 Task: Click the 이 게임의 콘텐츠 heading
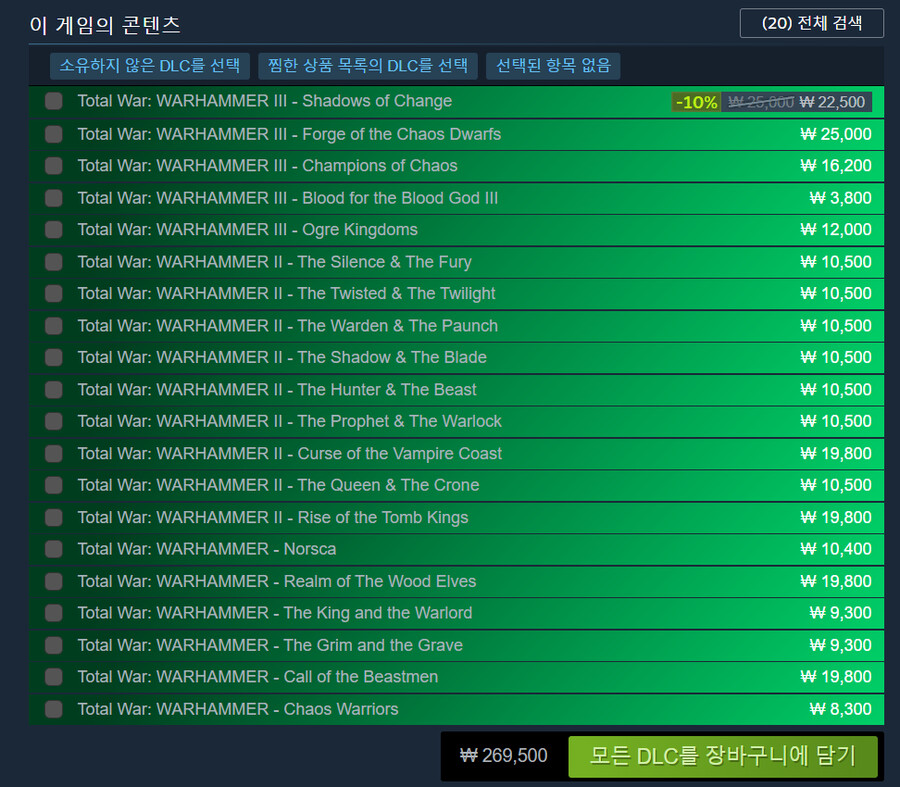(x=105, y=25)
